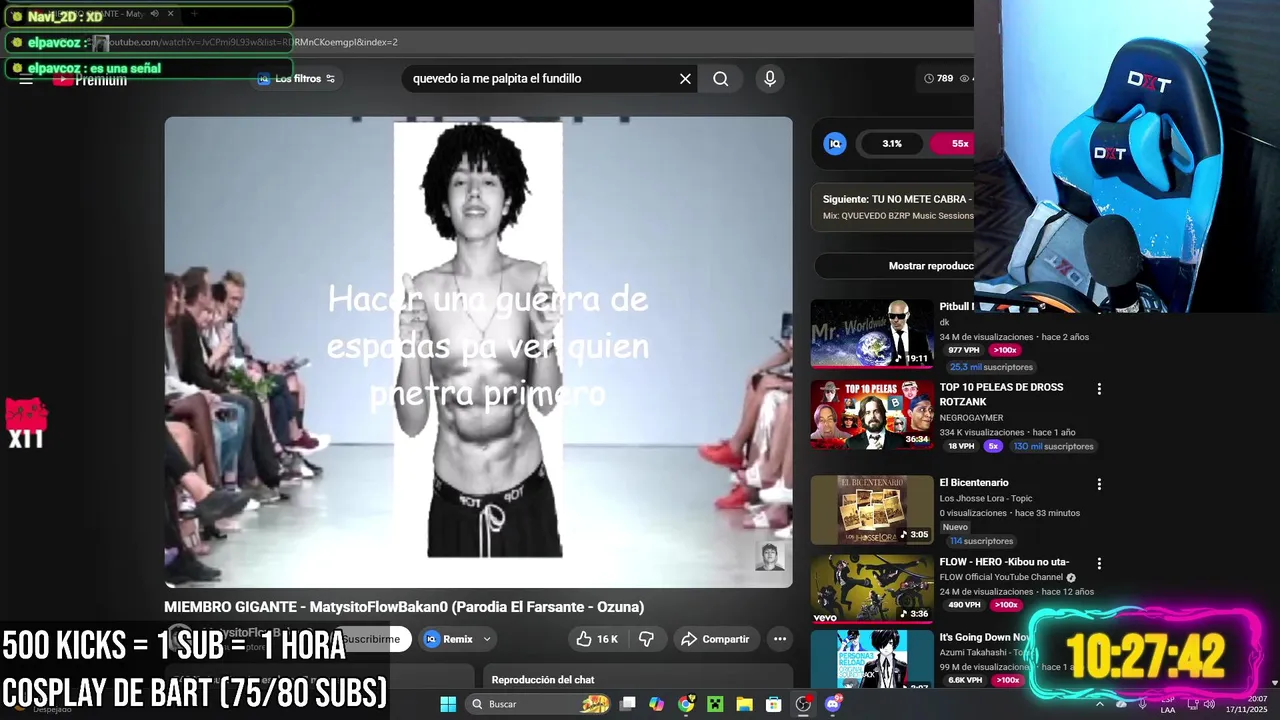
Task: Clear the YouTube search box with X
Action: [x=685, y=79]
